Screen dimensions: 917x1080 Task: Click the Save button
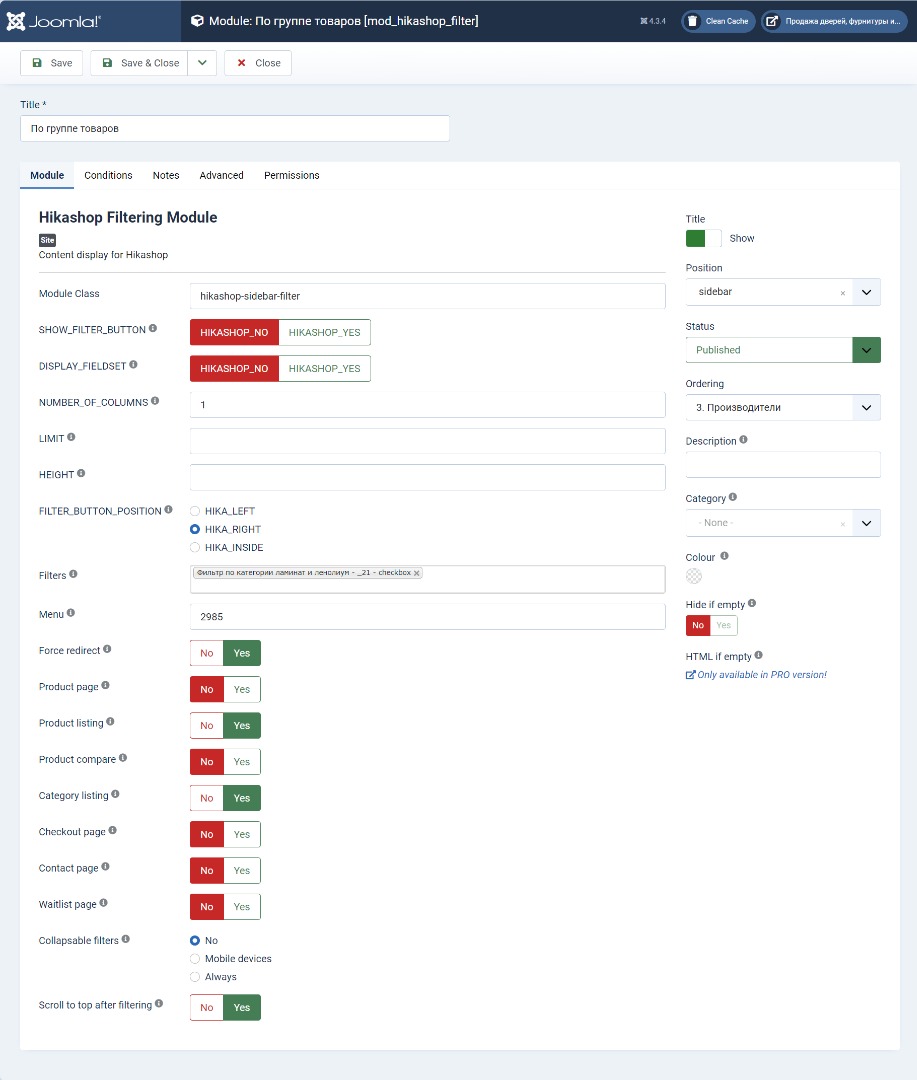coord(52,63)
